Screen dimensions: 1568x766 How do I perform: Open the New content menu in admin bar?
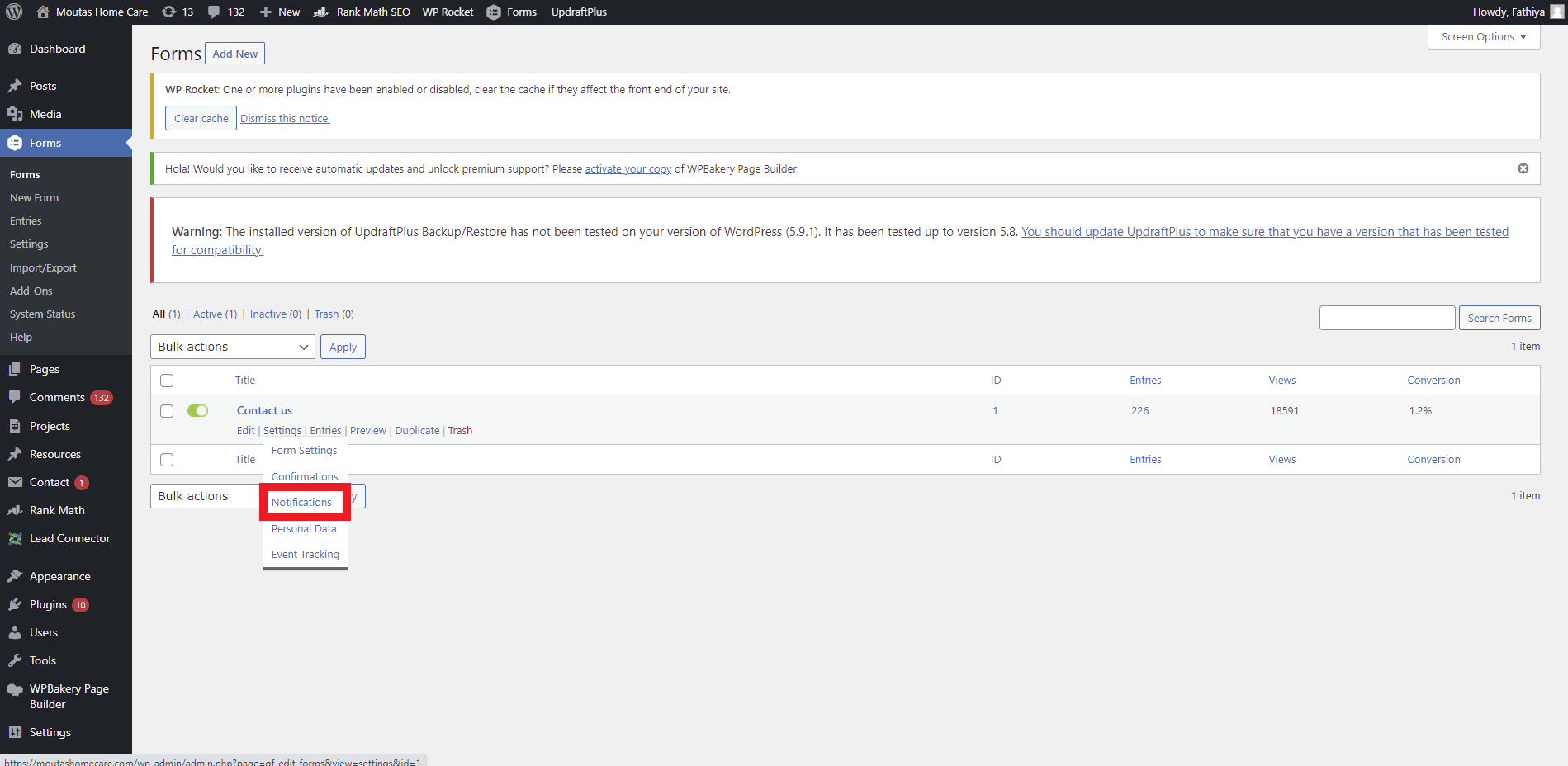pyautogui.click(x=280, y=12)
